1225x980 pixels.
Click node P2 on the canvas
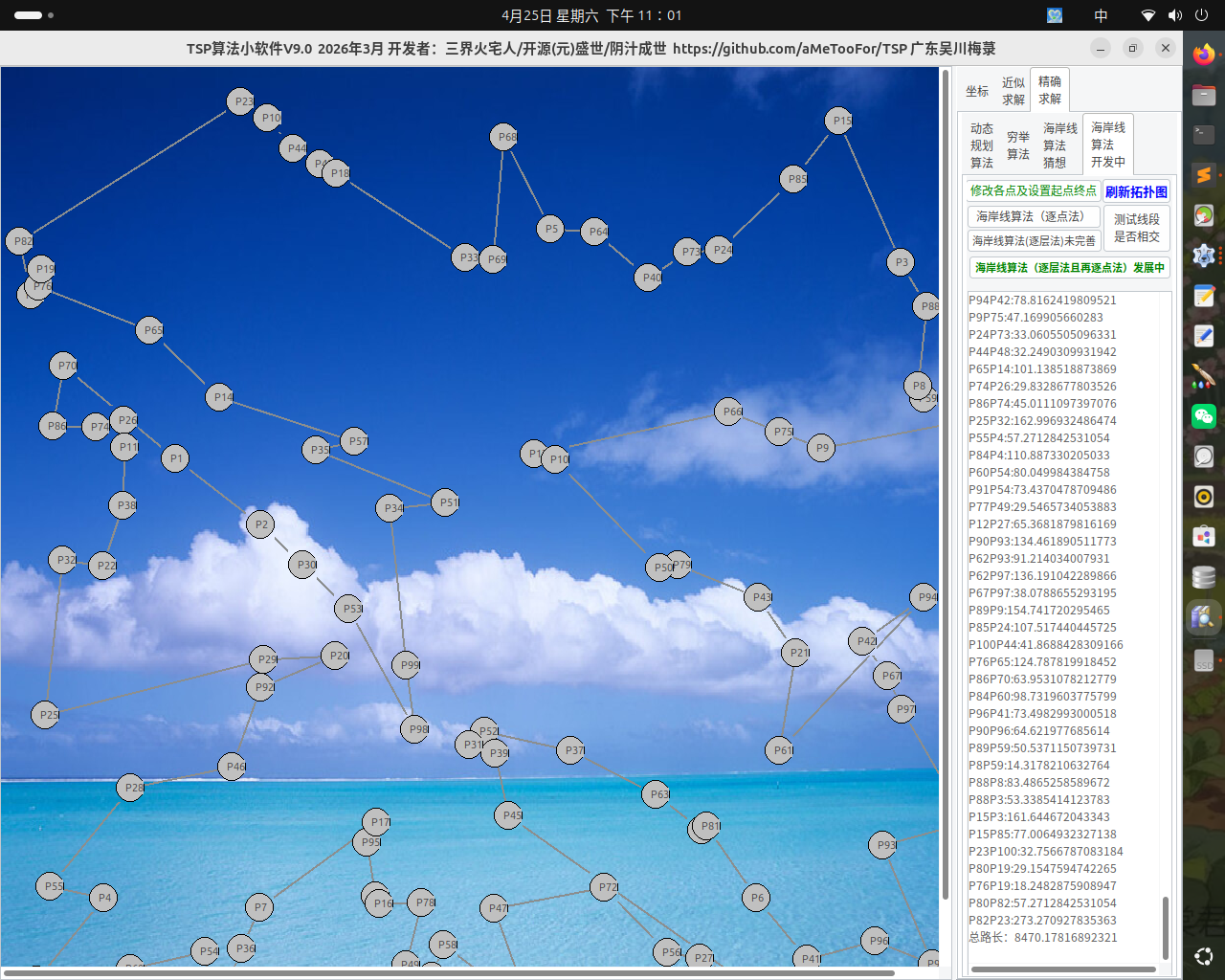pos(259,524)
